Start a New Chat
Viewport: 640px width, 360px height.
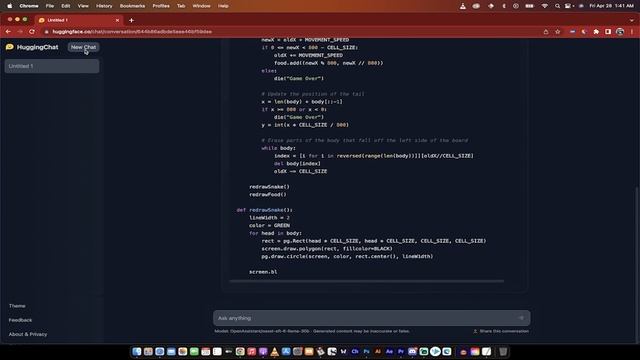click(x=83, y=47)
